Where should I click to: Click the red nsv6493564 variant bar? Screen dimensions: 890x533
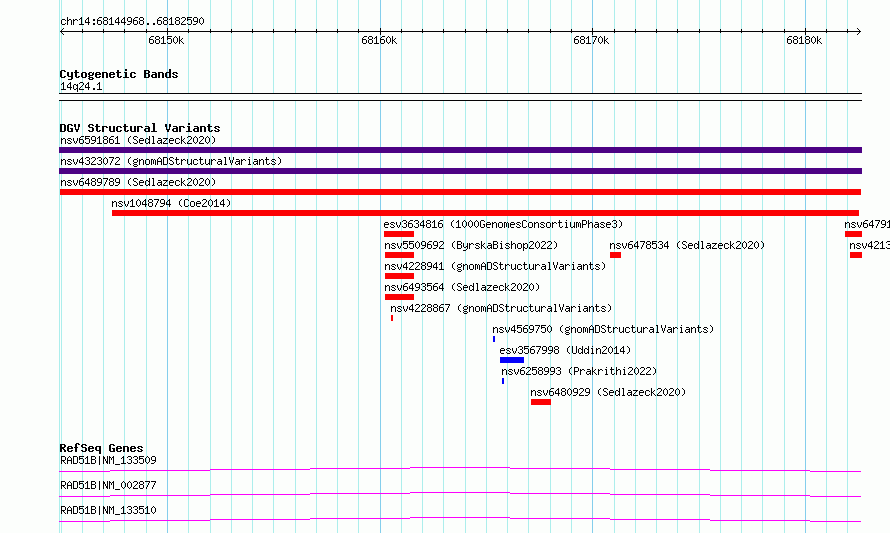click(400, 297)
